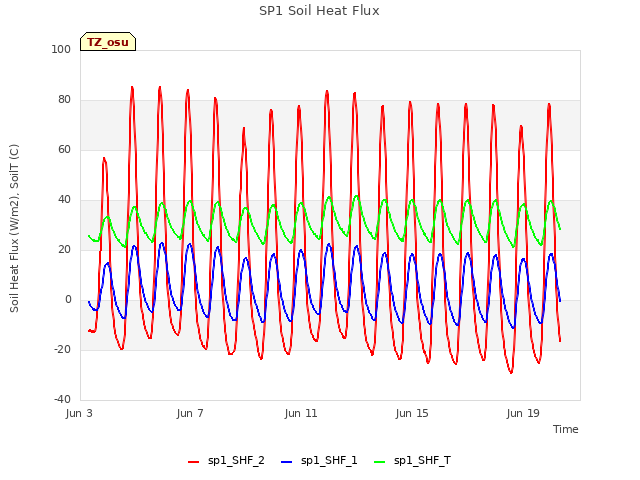640x480 pixels.
Task: Click the TZ_osu annotation label
Action: click(108, 42)
